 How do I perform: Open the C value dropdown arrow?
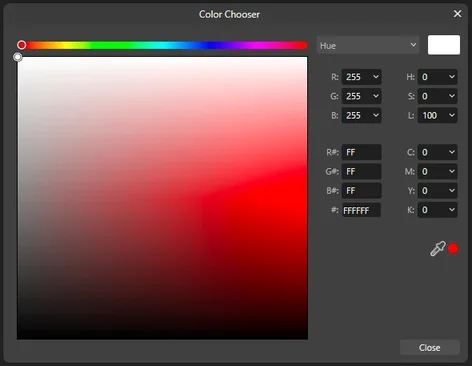[452, 152]
